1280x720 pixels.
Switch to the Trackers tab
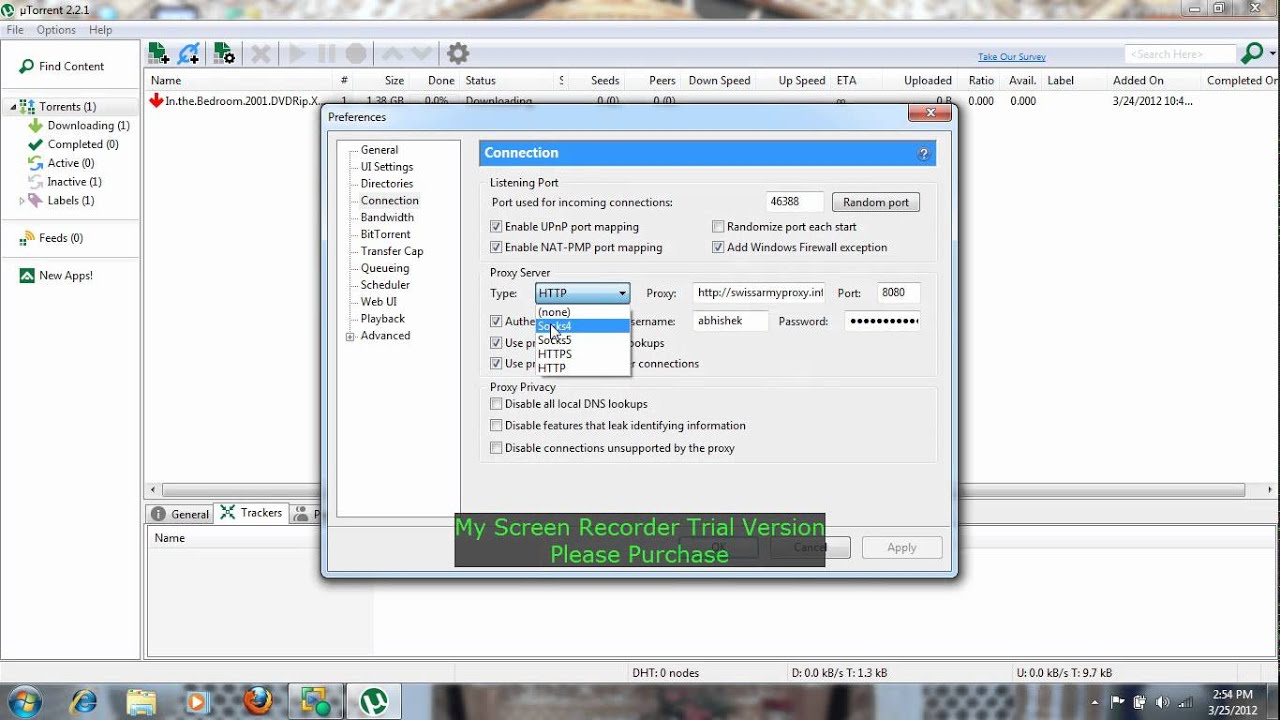click(x=251, y=513)
